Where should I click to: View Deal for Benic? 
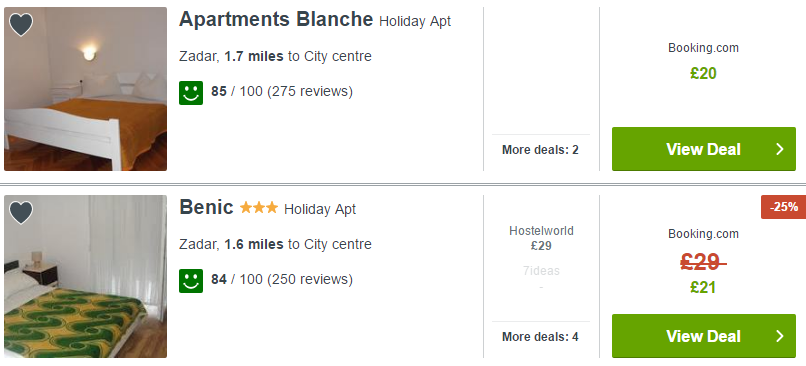[704, 336]
